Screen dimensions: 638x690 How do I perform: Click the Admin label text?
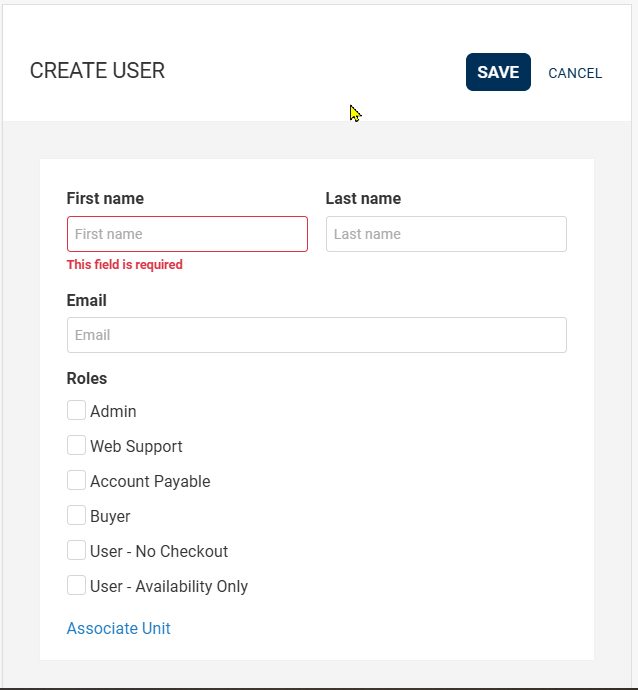pos(113,411)
